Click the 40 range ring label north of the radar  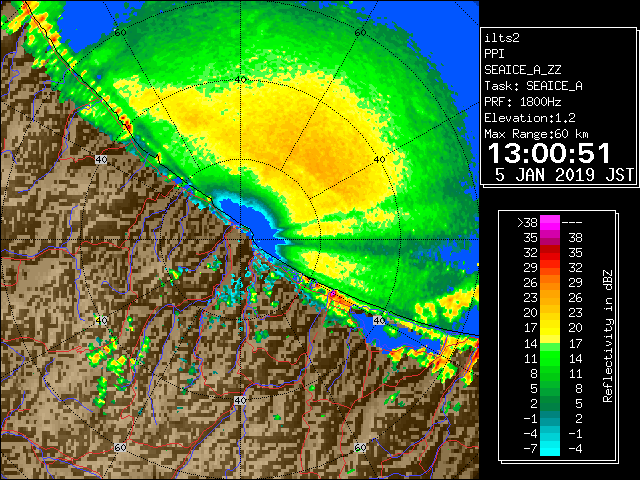[240, 80]
